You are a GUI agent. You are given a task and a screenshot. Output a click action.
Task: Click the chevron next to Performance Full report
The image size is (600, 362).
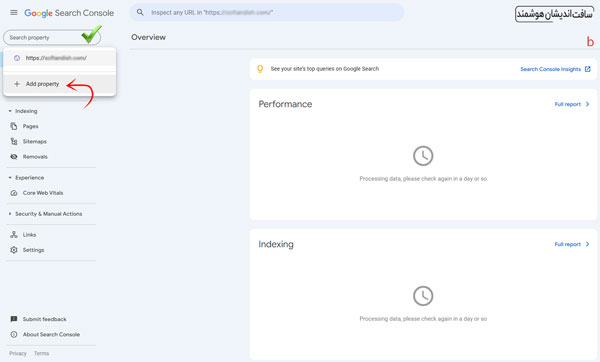click(587, 104)
